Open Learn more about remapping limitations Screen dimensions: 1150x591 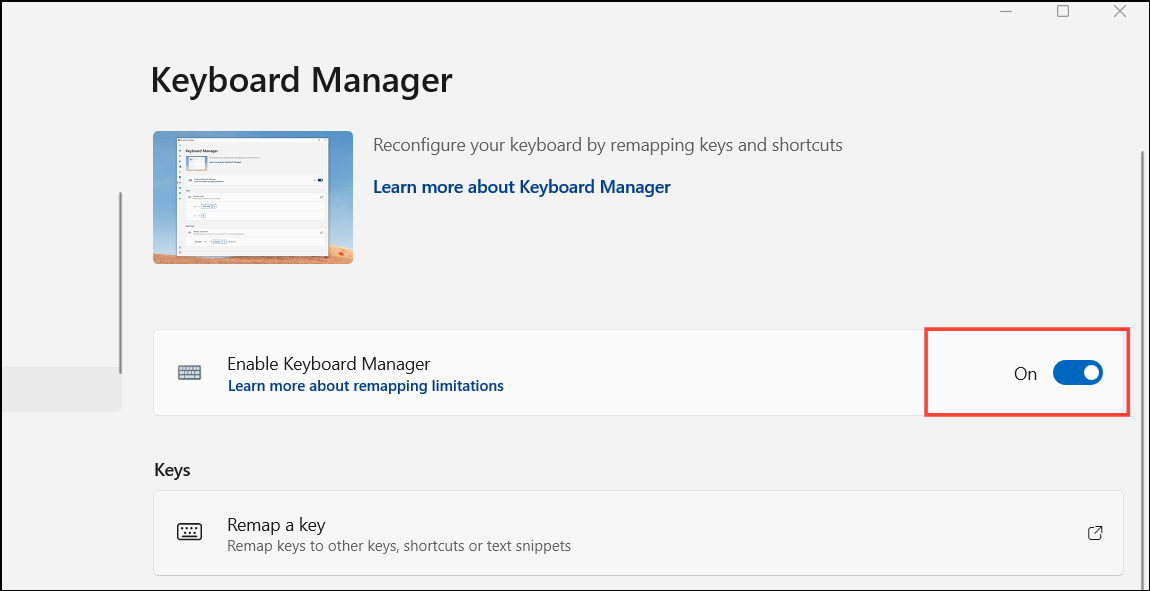pos(365,386)
